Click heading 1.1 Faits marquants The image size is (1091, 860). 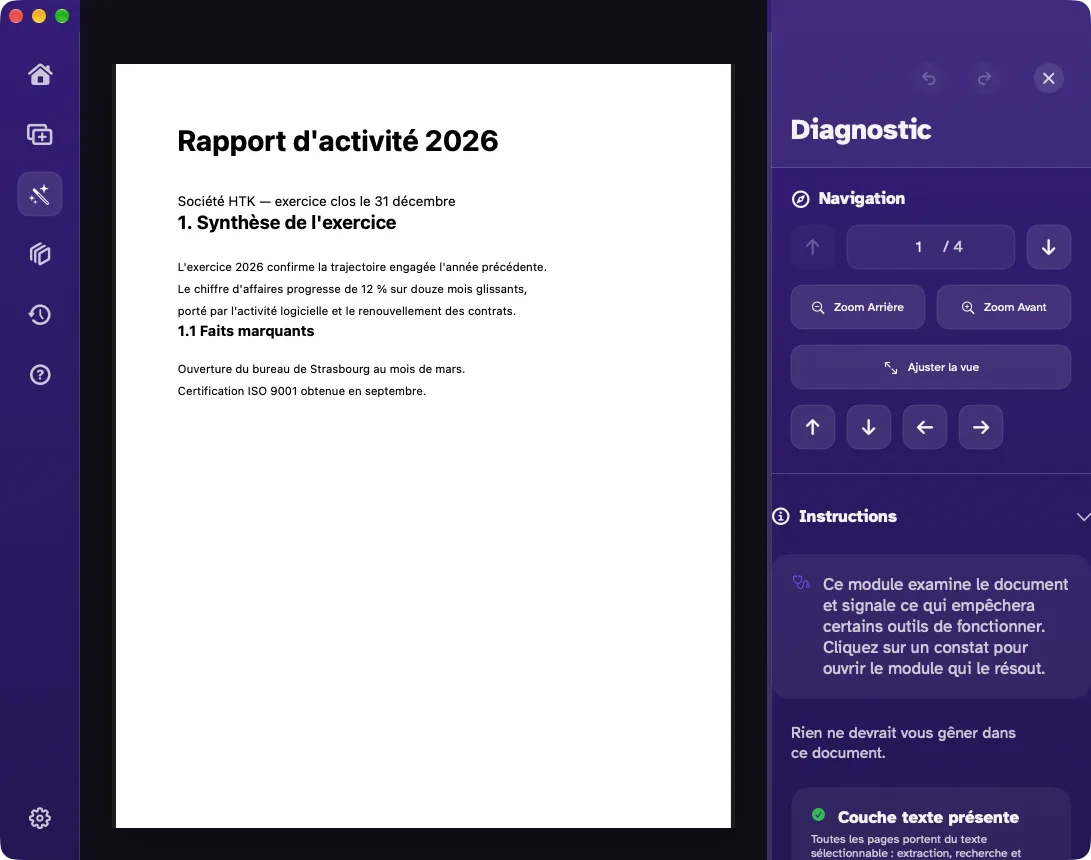click(246, 331)
